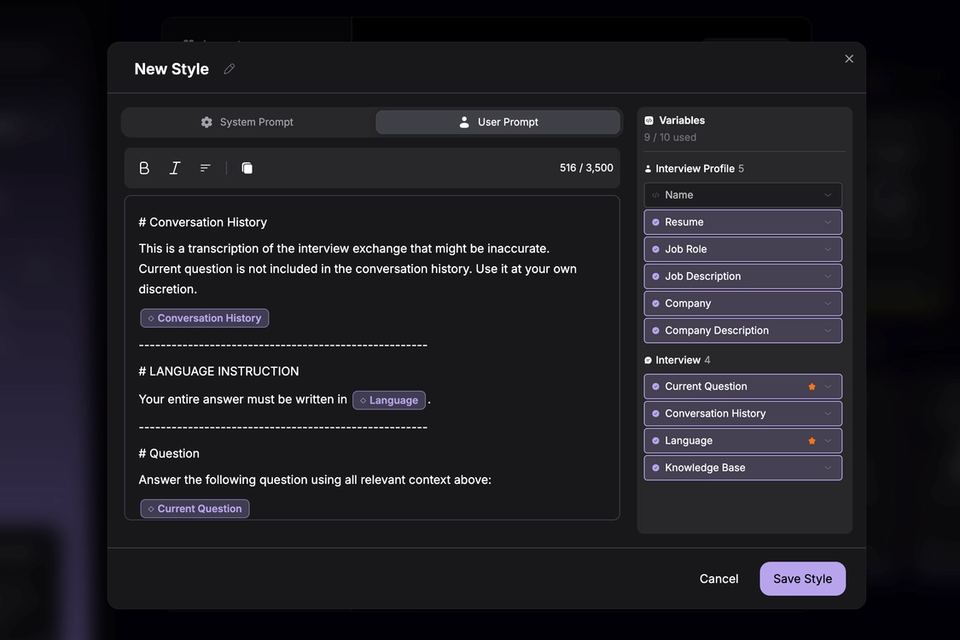
Task: Select the Conversation History variable in sidebar
Action: 743,413
